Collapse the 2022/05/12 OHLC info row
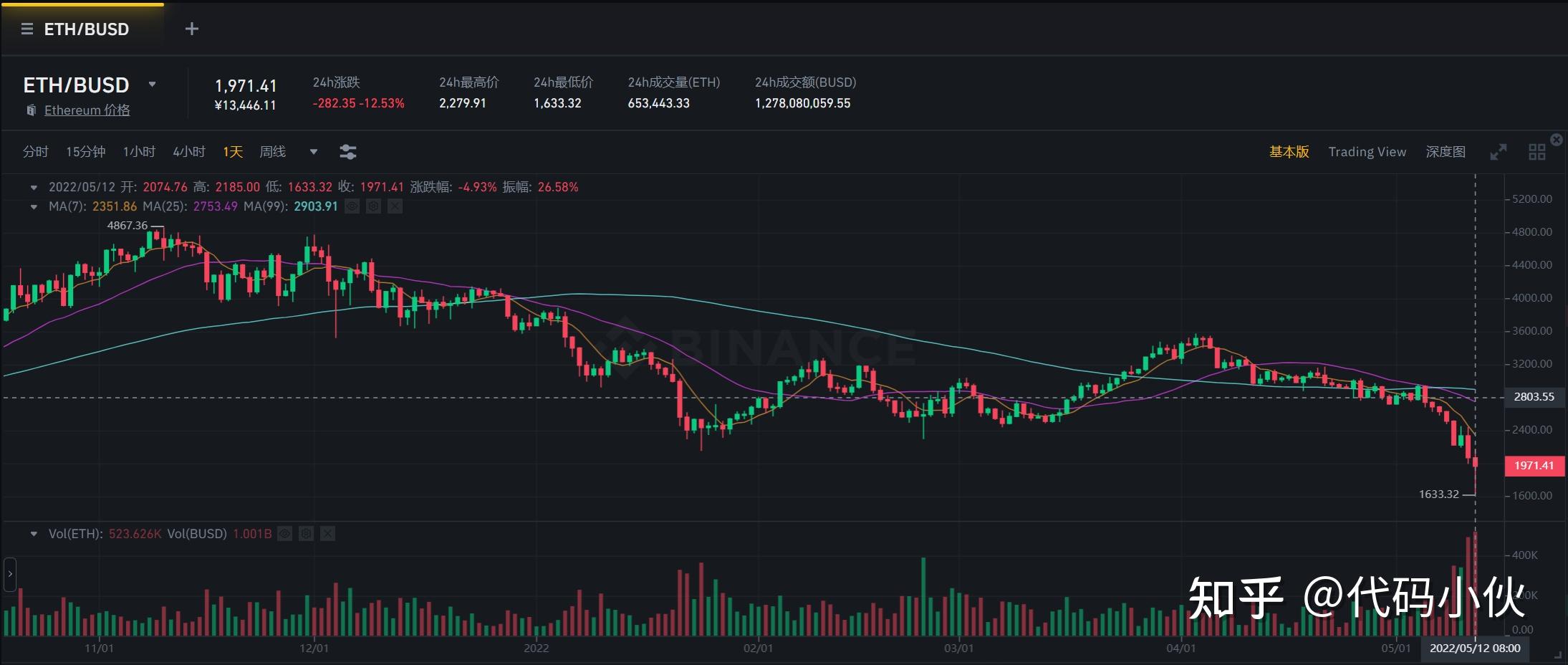Viewport: 1568px width, 665px height. [34, 188]
